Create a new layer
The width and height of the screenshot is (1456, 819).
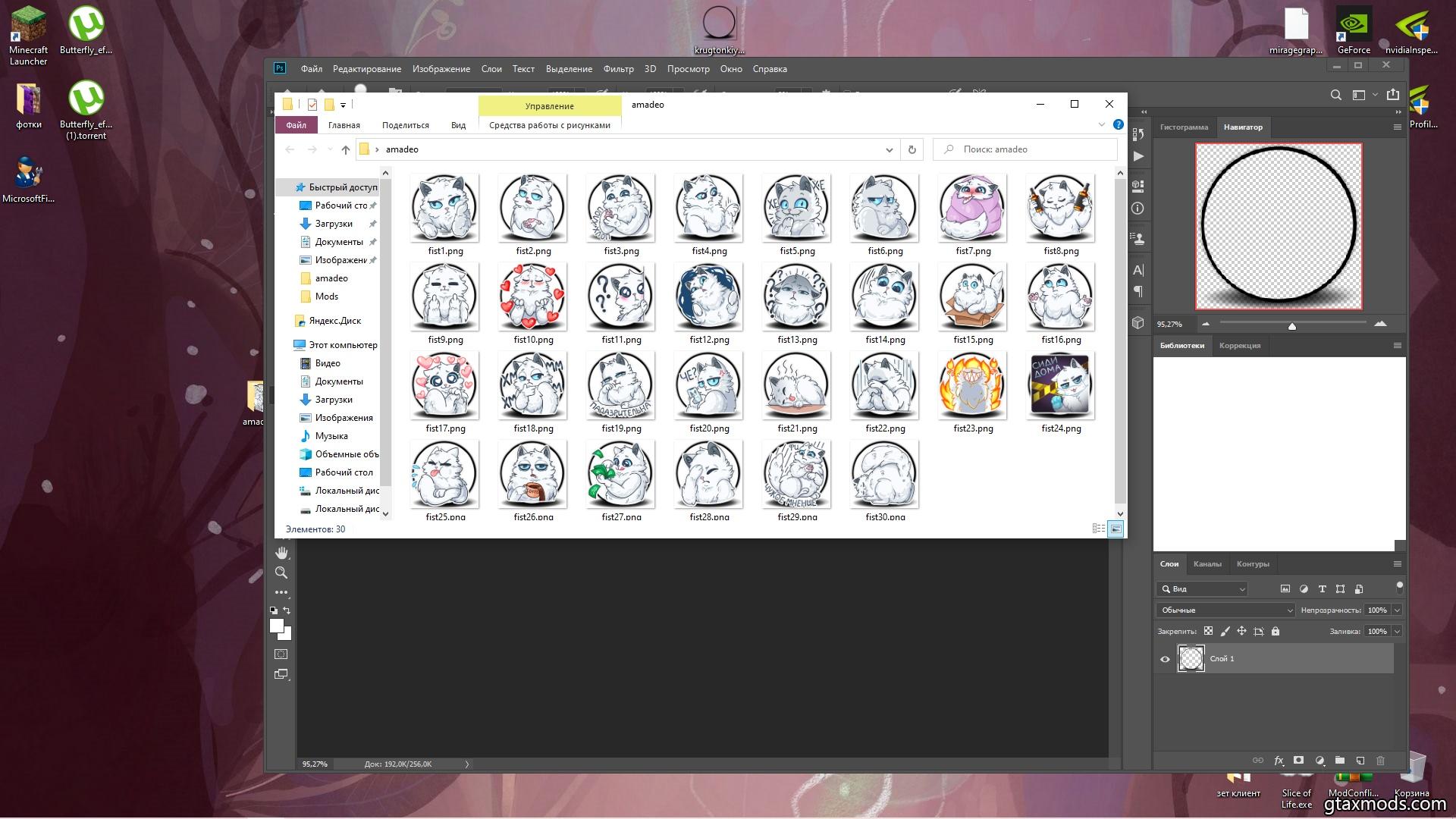(x=1360, y=761)
